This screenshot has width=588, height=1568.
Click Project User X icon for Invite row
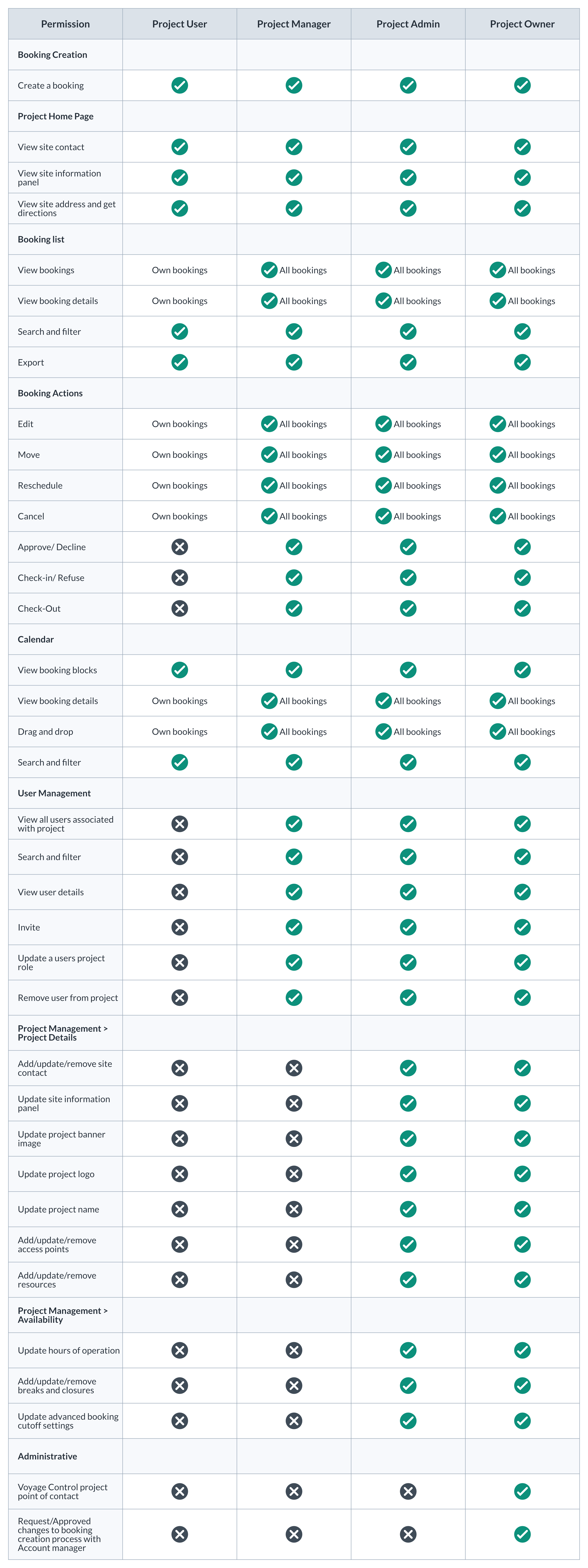tap(180, 927)
